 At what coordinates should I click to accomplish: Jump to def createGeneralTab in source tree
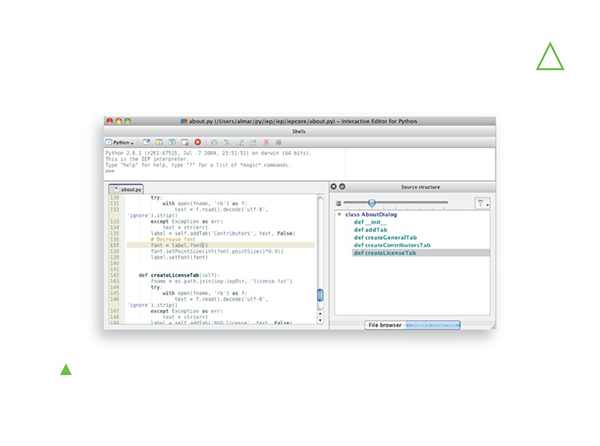pos(385,238)
